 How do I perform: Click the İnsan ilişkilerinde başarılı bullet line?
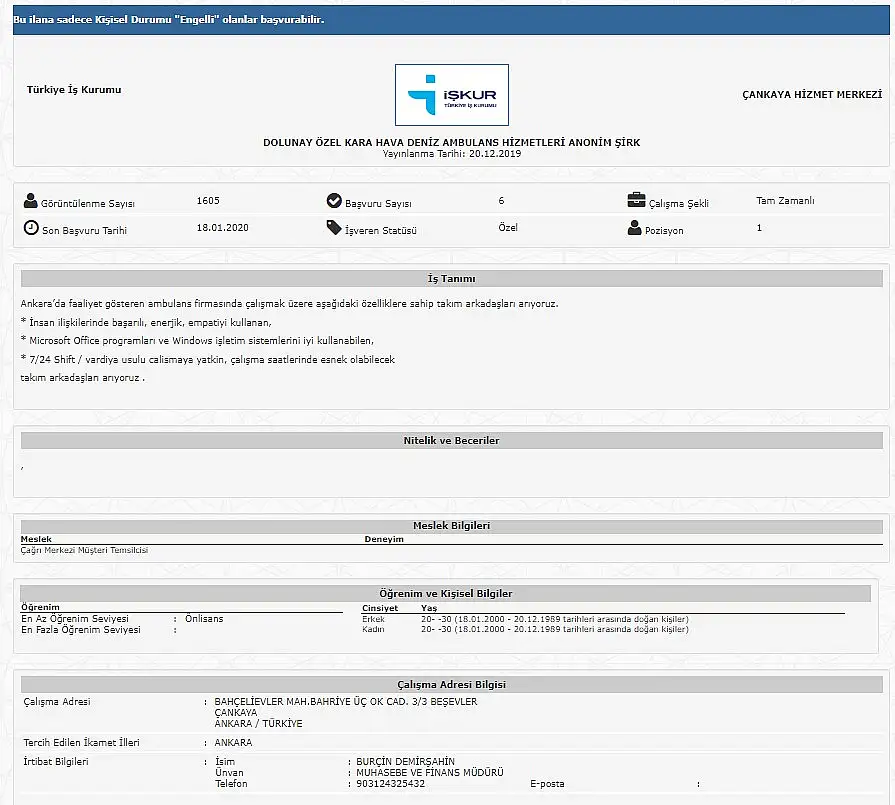146,323
